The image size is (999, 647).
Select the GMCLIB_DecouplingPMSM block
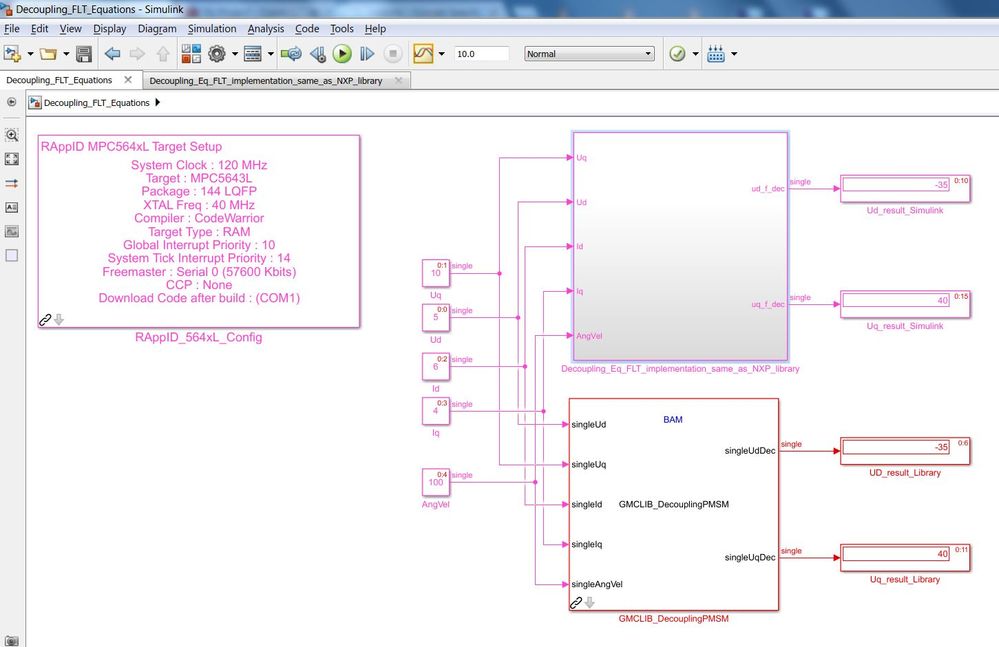tap(673, 504)
